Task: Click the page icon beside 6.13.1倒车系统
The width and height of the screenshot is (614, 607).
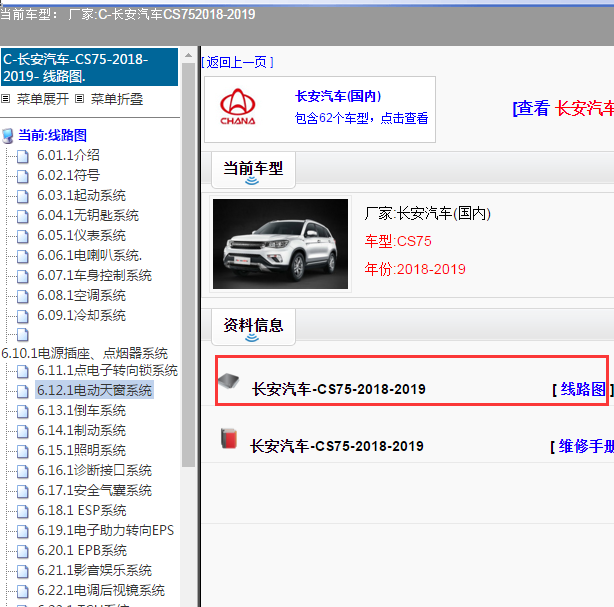Action: click(22, 411)
